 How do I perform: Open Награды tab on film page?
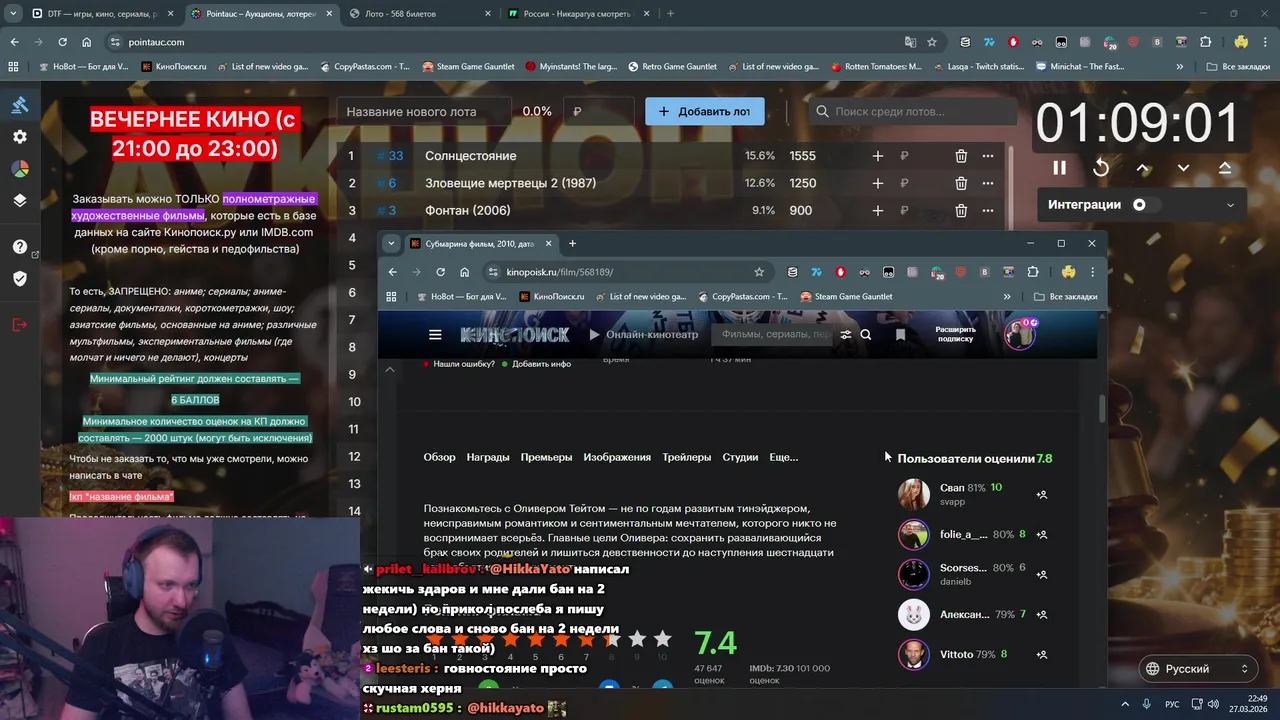[488, 457]
